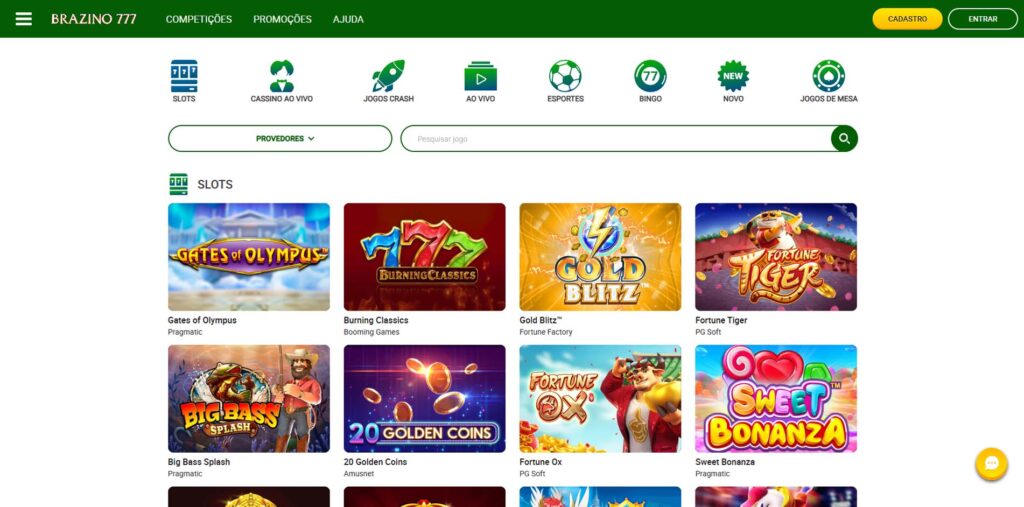Click the Slots section header icon
The image size is (1024, 507).
pos(178,184)
